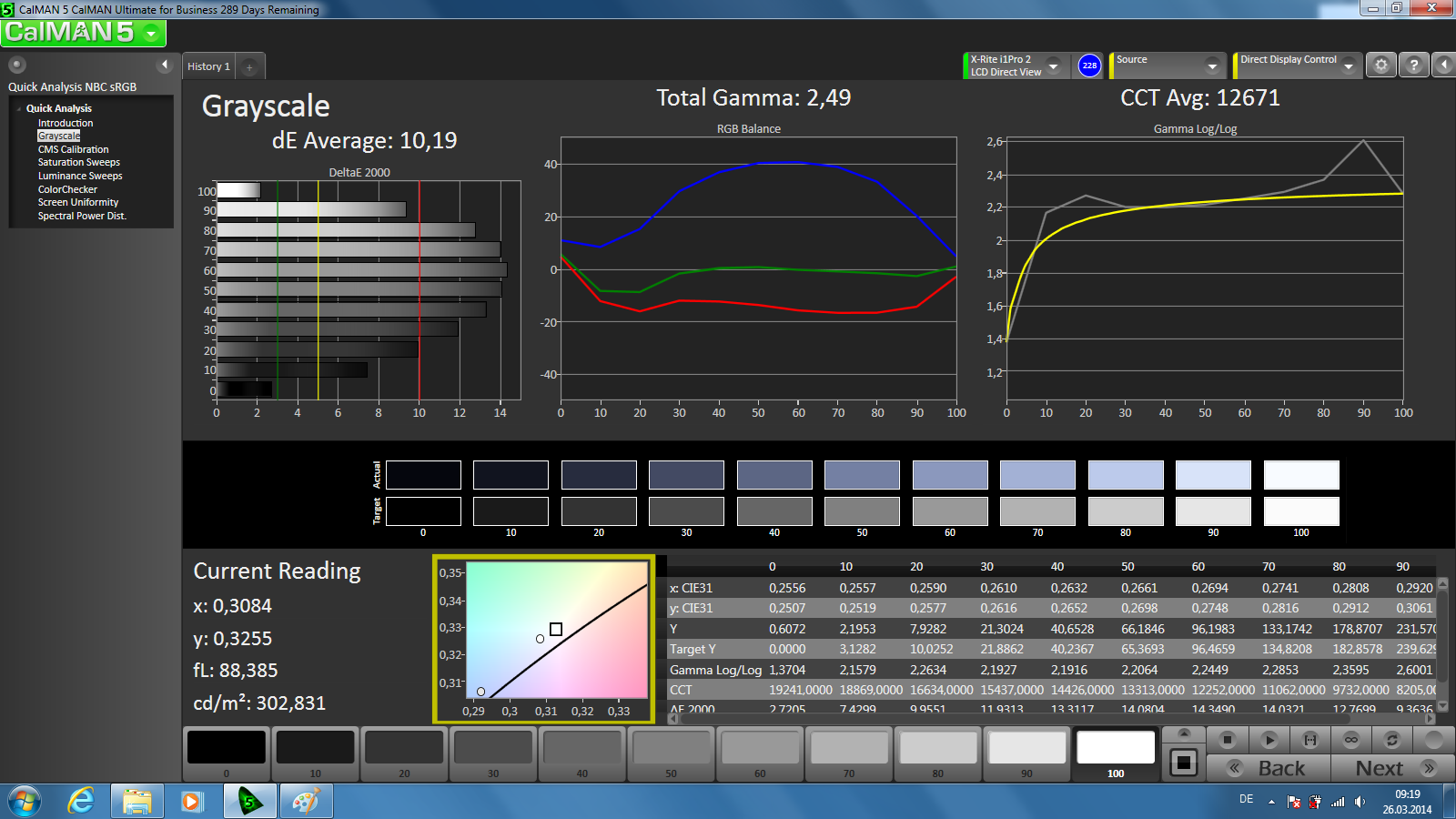This screenshot has width=1456, height=819.
Task: Click the blue 228 meter mode circle
Action: coord(1089,66)
